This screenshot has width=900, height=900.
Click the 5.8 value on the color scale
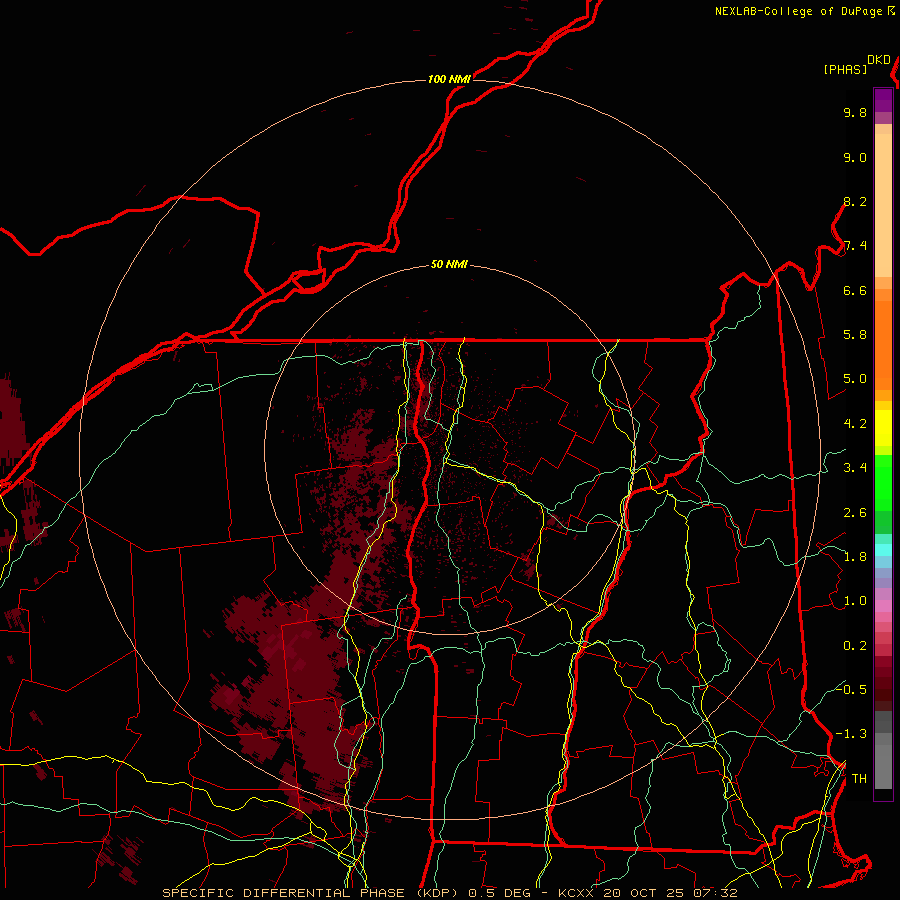click(x=855, y=335)
